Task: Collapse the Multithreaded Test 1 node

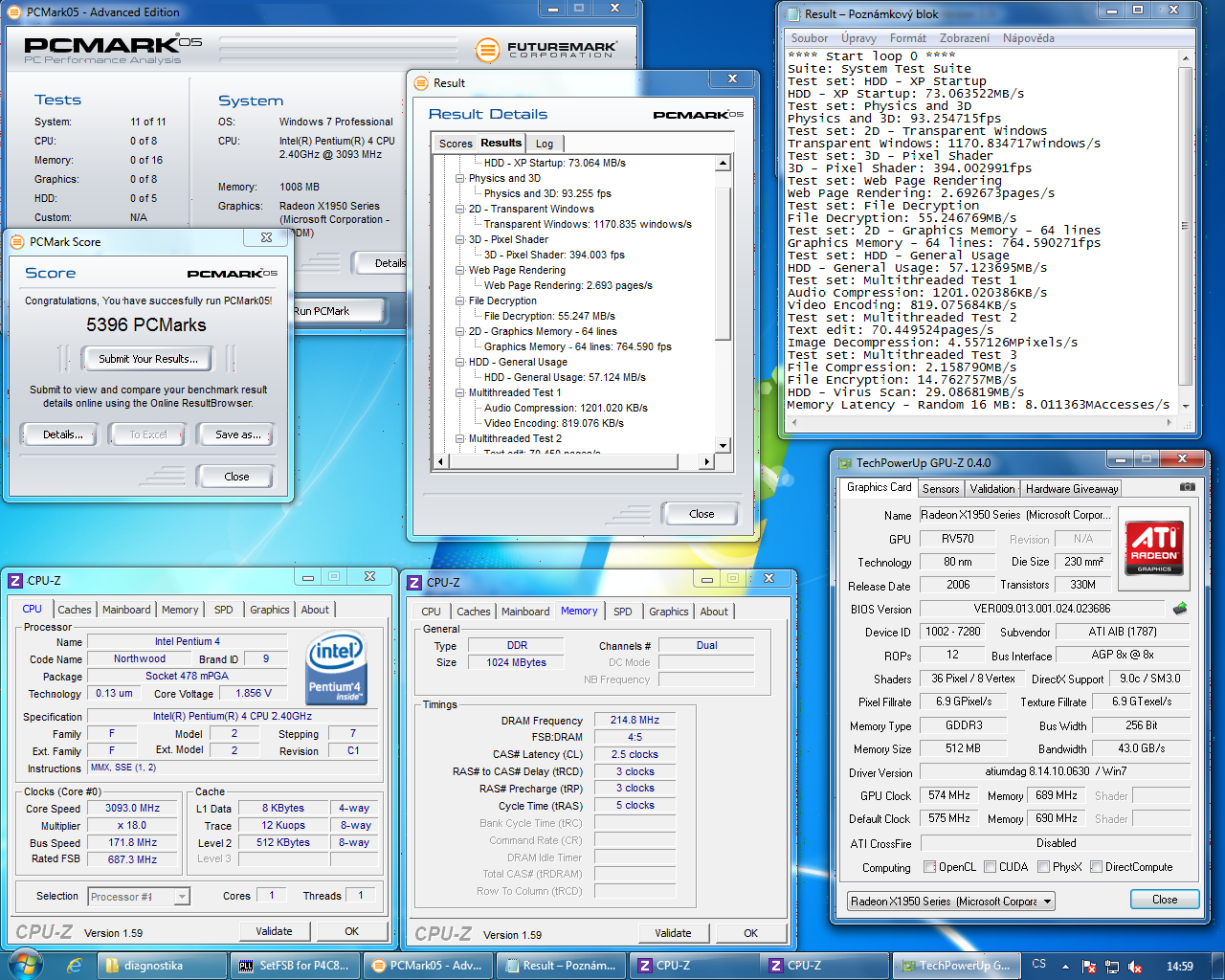Action: [459, 392]
